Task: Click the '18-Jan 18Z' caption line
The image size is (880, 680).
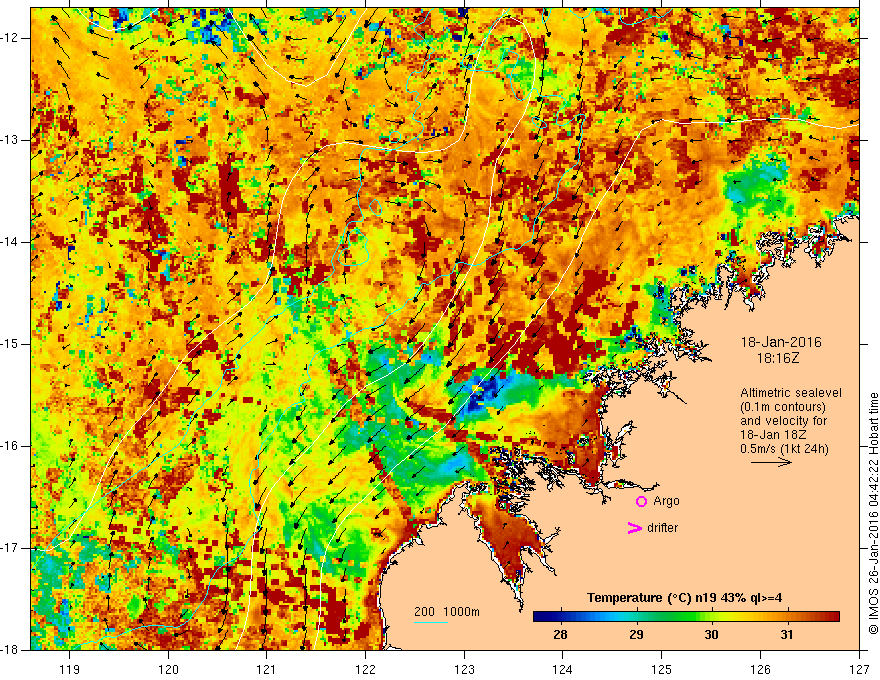Action: click(x=776, y=435)
